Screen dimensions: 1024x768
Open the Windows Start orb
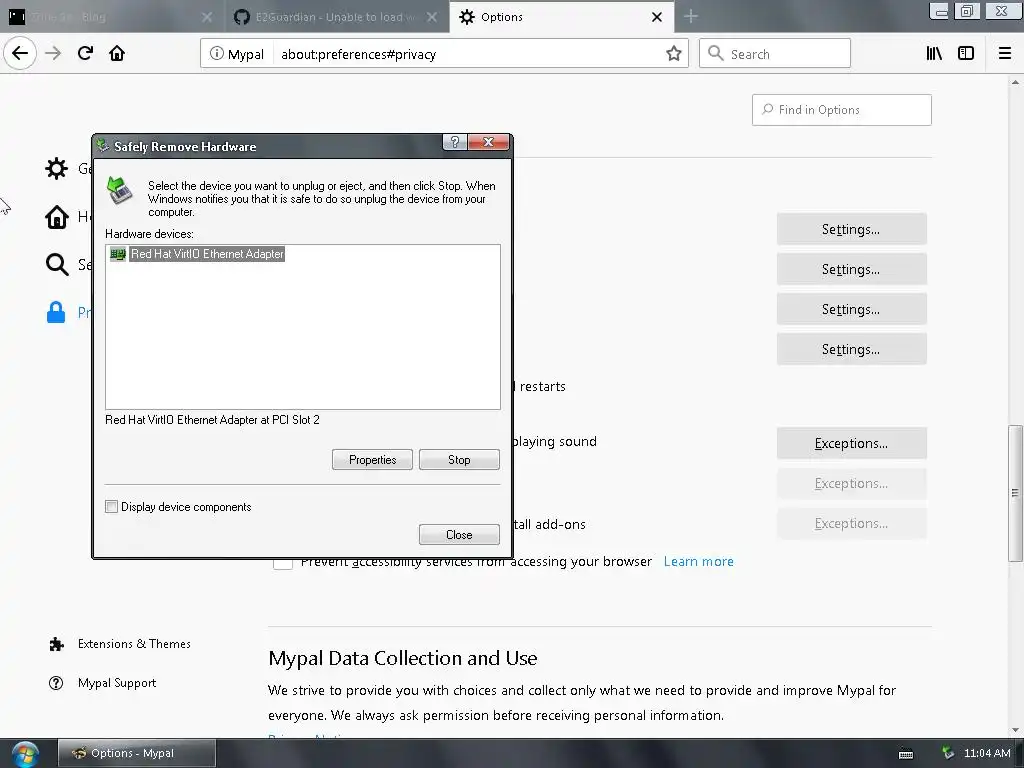point(25,754)
